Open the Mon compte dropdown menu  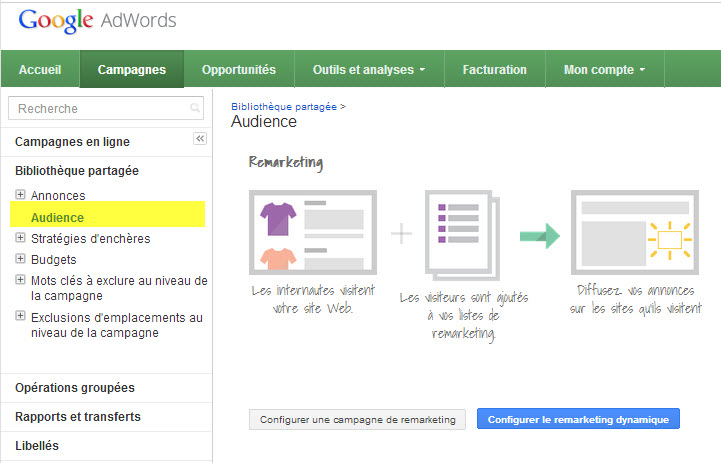pos(605,69)
